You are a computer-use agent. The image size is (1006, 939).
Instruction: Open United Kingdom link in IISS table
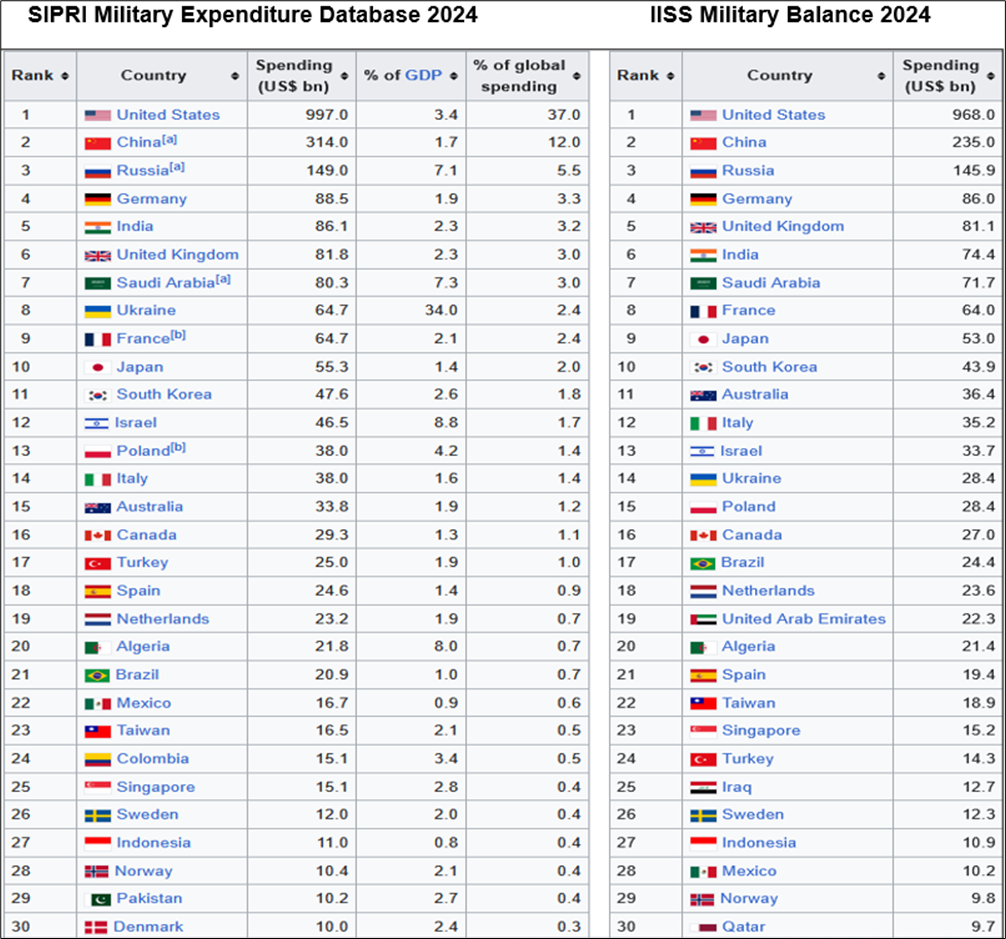783,226
